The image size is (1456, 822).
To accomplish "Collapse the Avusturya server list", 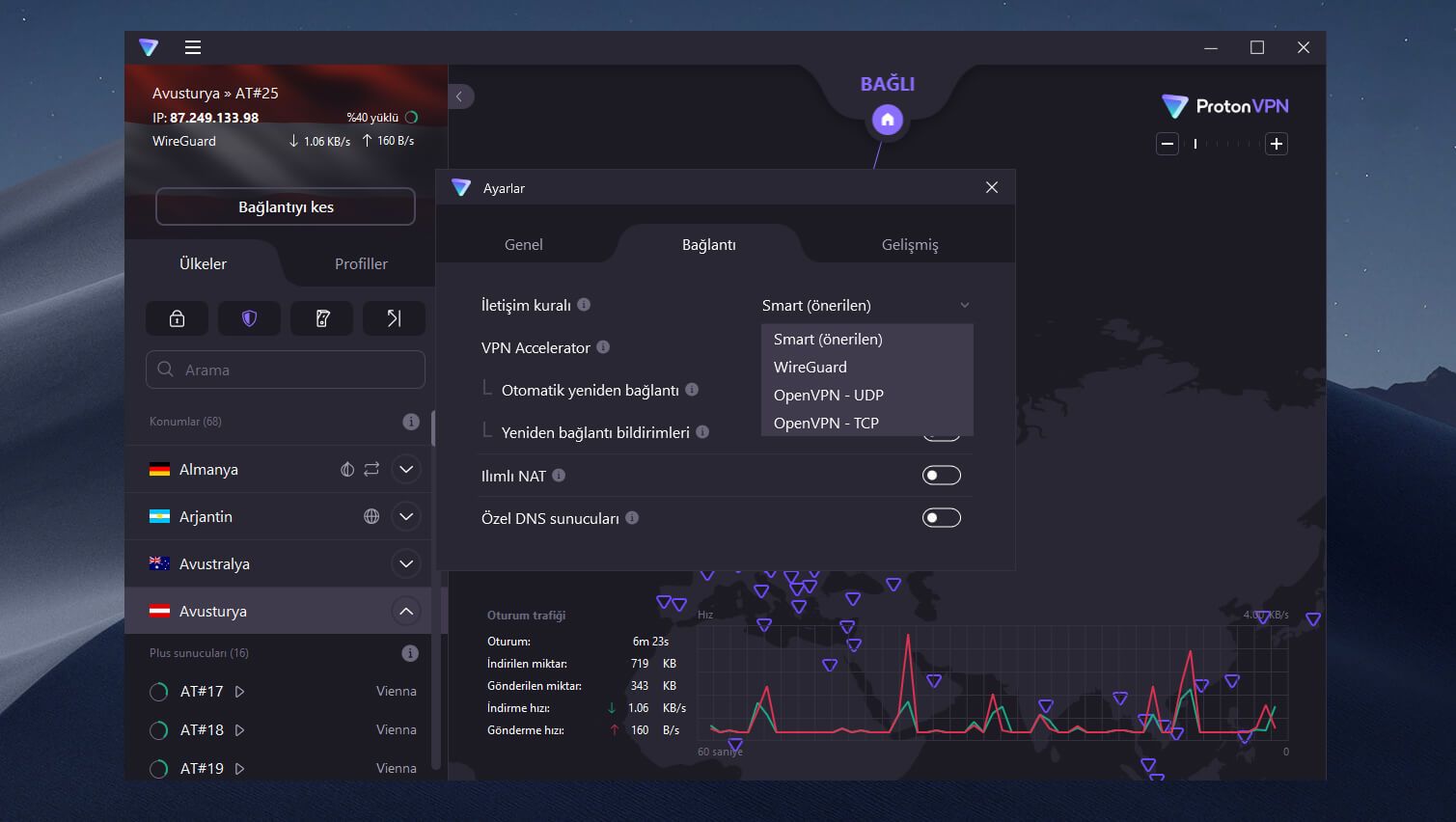I will 406,611.
